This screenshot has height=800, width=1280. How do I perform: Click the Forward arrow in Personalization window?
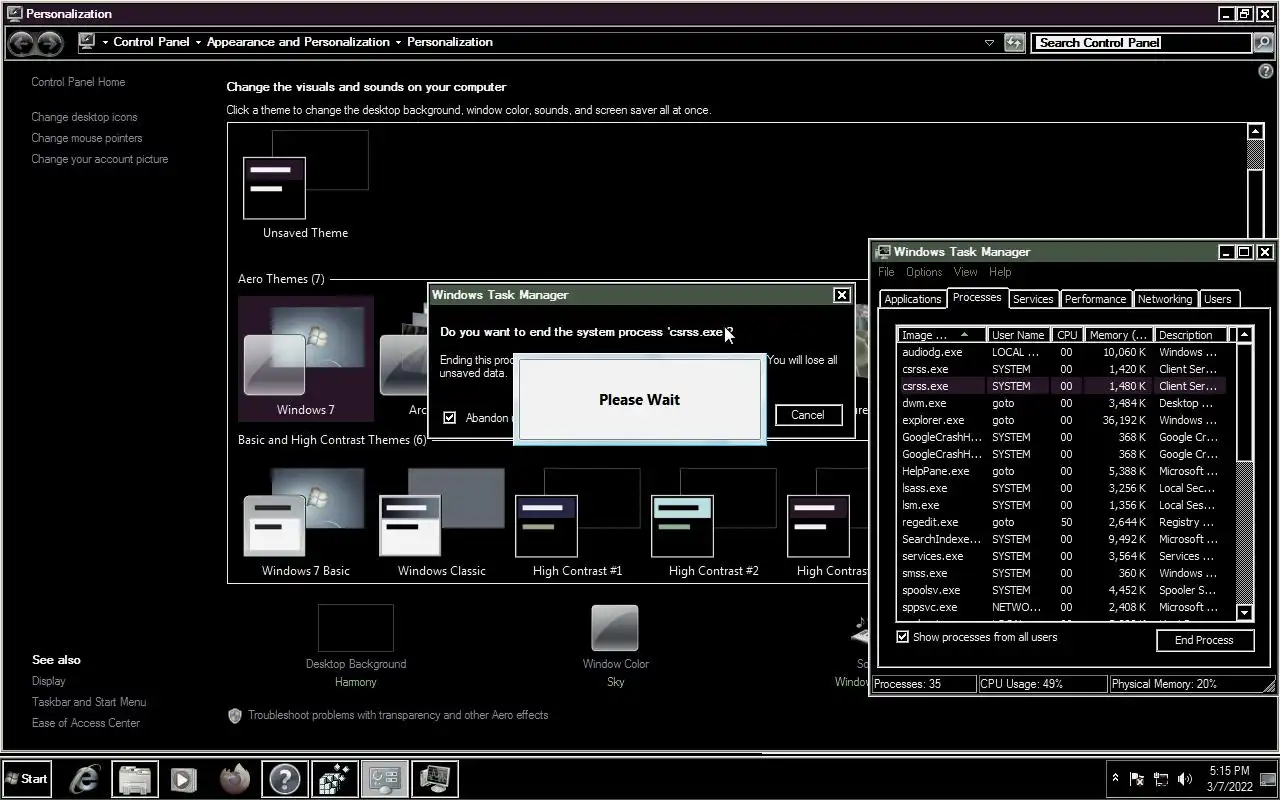[49, 43]
